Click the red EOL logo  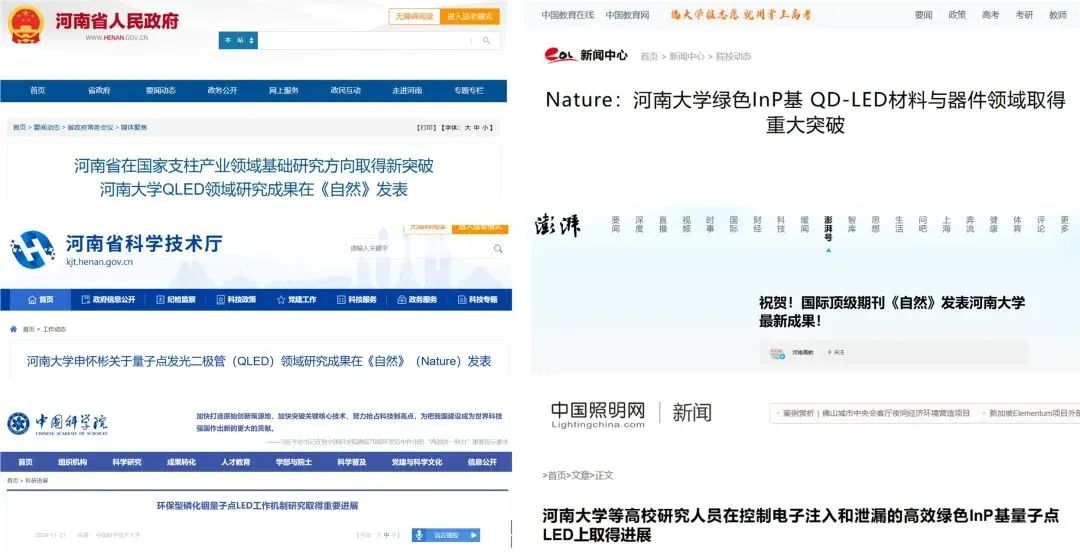tap(560, 55)
